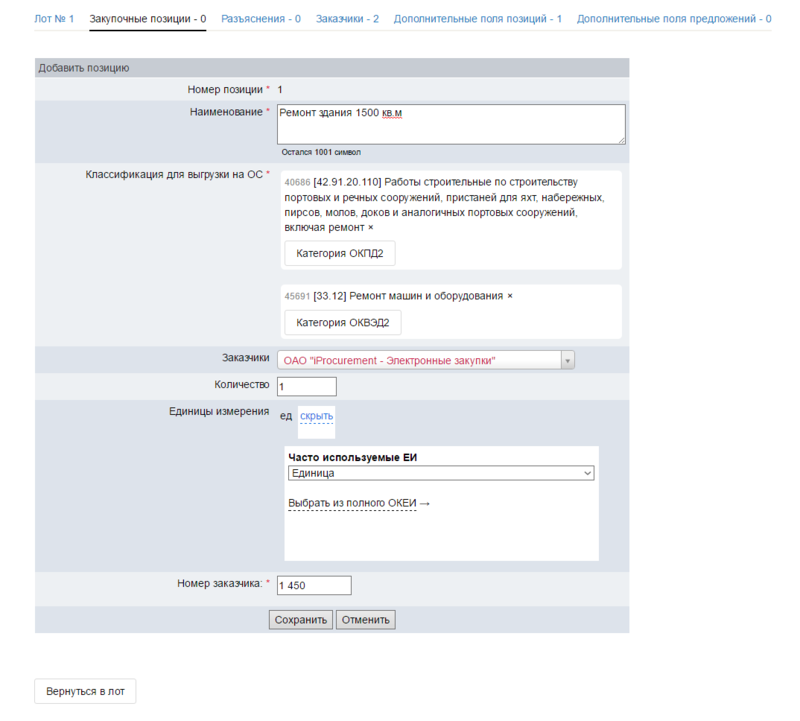Image resolution: width=800 pixels, height=721 pixels.
Task: Click the Номер заказчика input field
Action: pyautogui.click(x=314, y=585)
